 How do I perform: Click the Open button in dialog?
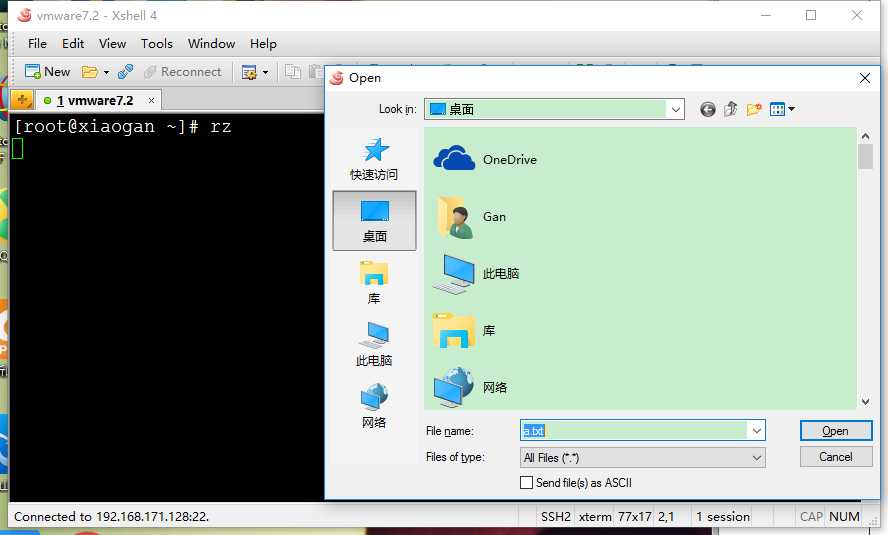[836, 431]
